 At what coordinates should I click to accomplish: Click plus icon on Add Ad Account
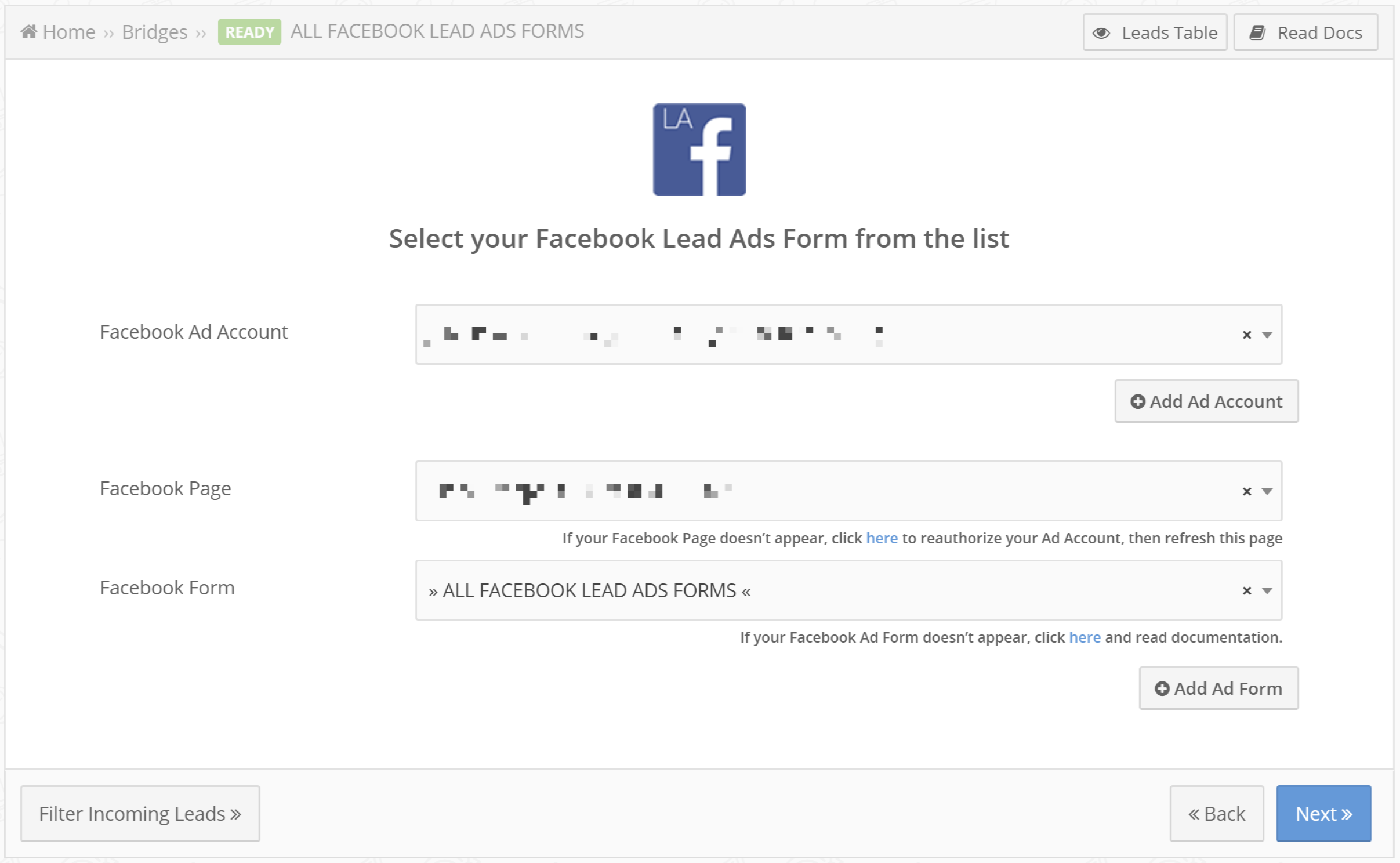pyautogui.click(x=1137, y=401)
